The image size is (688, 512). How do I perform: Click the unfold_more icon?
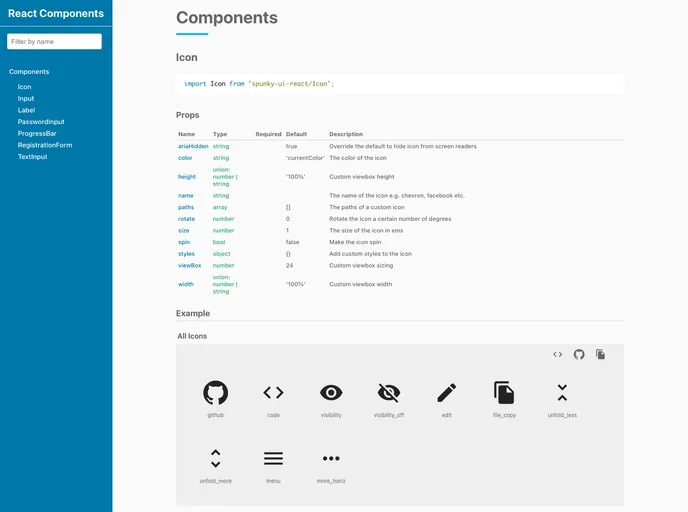215,458
